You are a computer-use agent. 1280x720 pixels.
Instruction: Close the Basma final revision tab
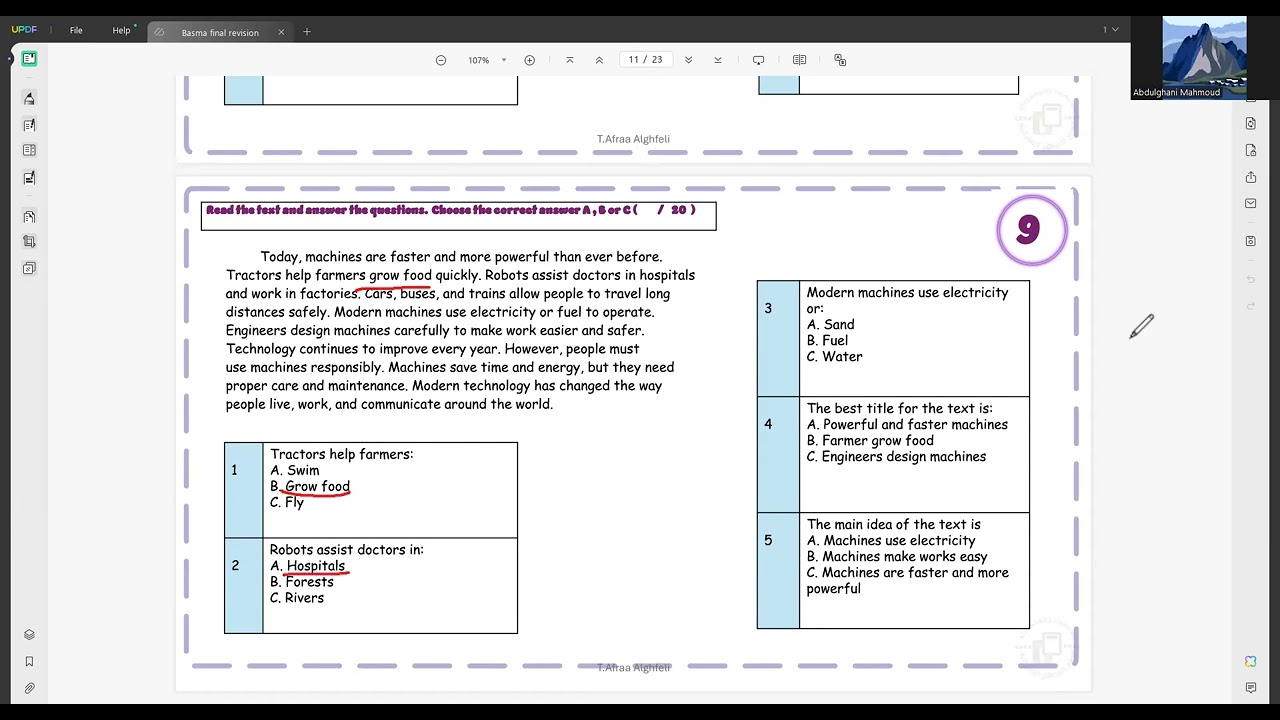point(281,32)
